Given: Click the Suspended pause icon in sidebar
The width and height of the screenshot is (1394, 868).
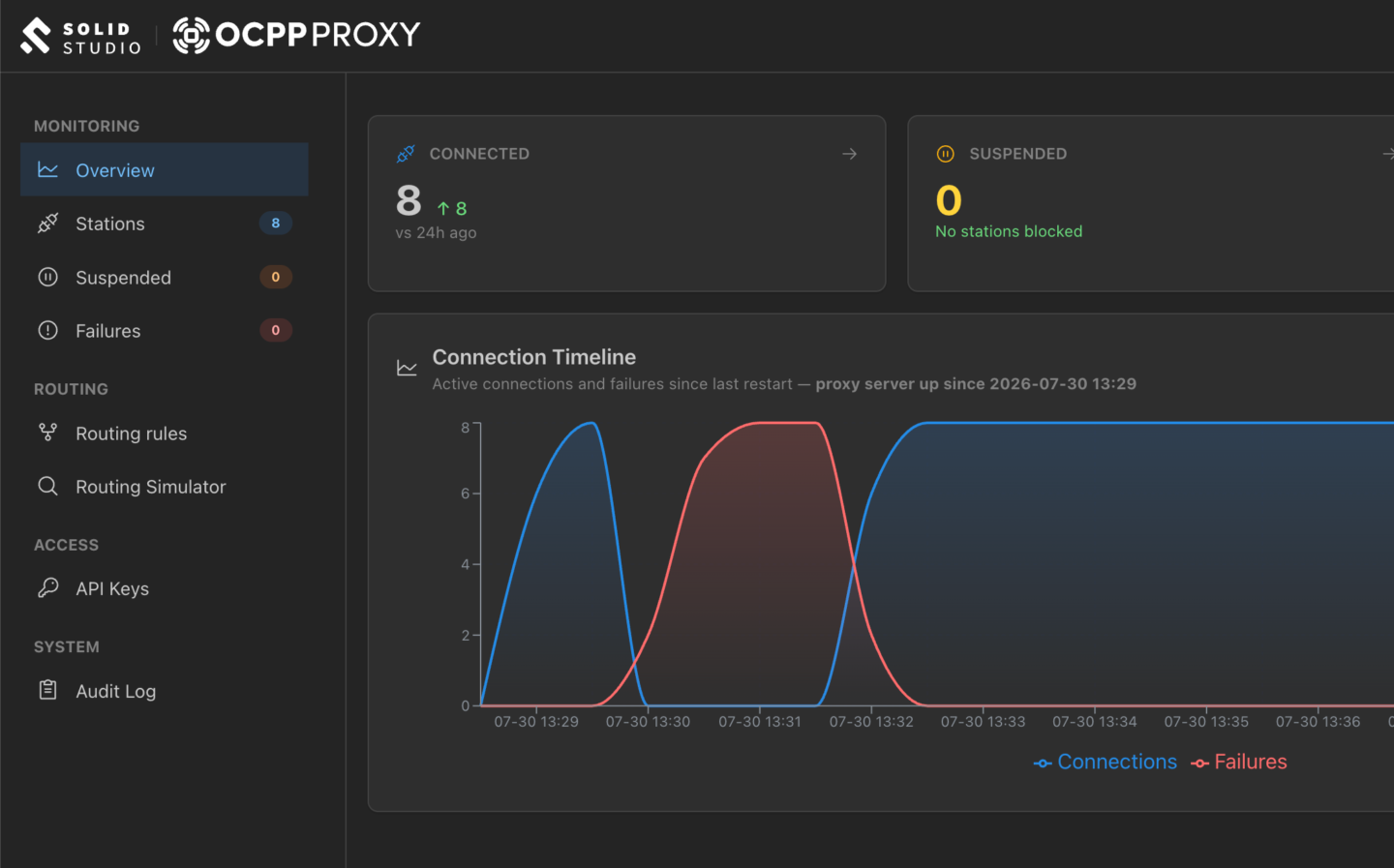Looking at the screenshot, I should (x=47, y=277).
